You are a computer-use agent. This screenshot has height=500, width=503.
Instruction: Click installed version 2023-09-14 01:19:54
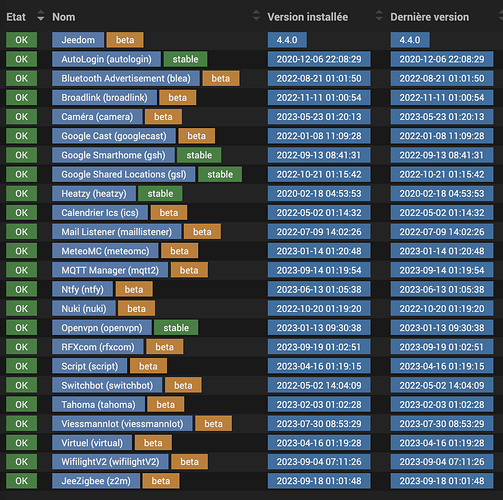tap(319, 270)
